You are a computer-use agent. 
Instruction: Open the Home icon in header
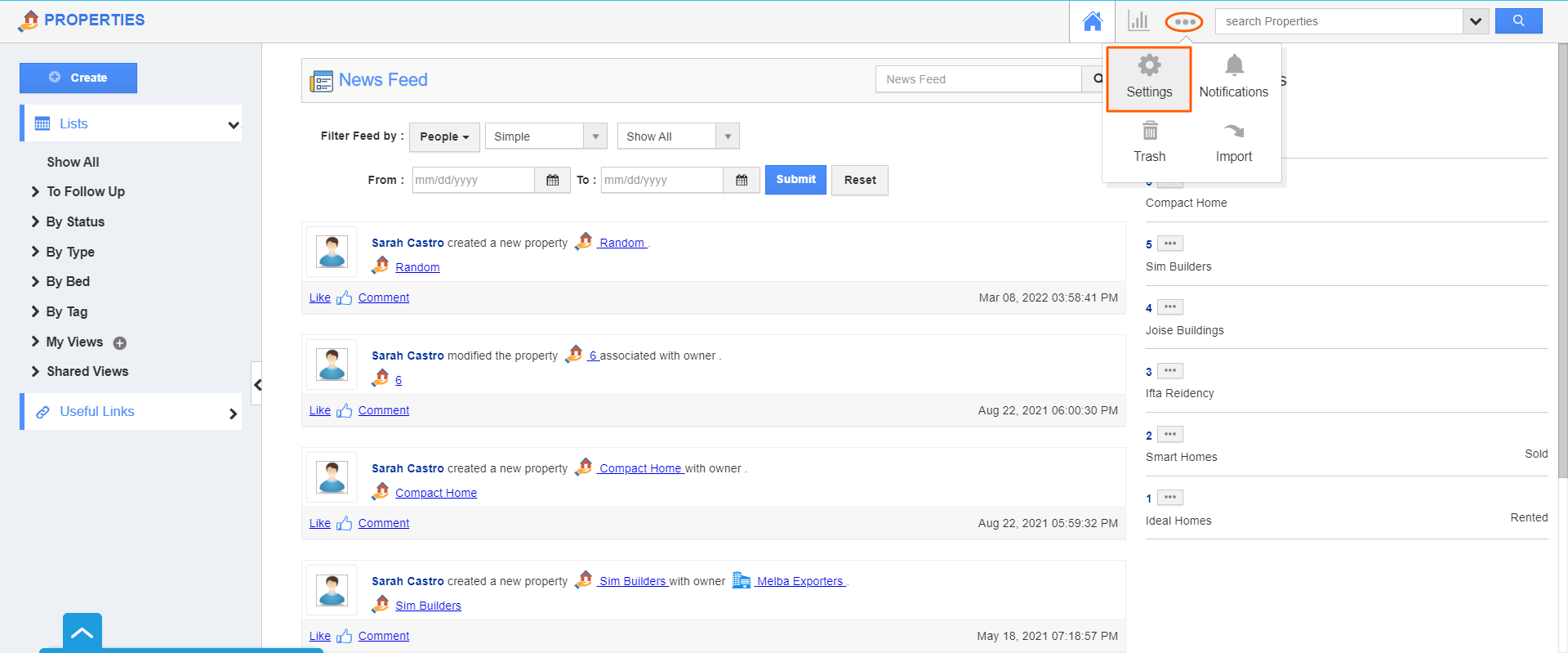click(1092, 21)
